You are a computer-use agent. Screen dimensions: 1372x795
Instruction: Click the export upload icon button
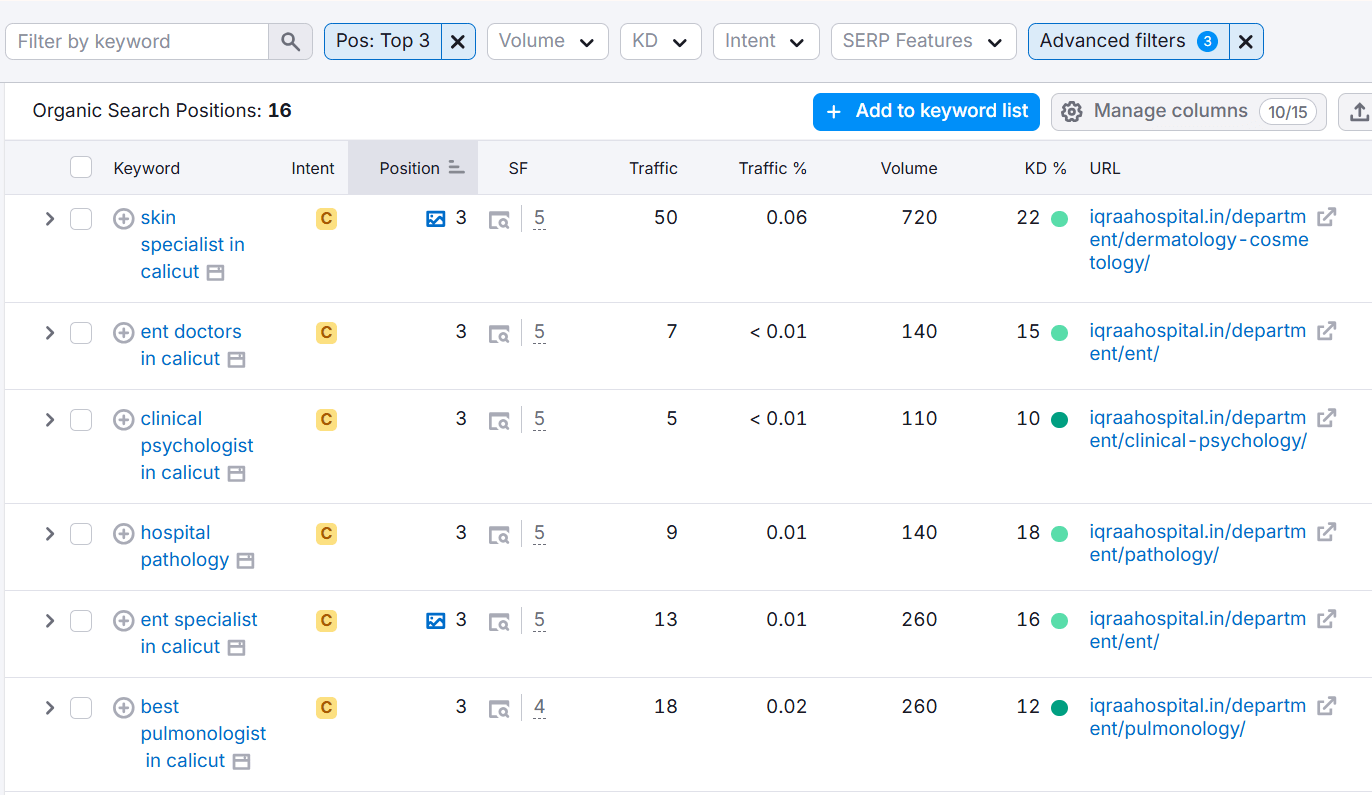coord(1358,112)
